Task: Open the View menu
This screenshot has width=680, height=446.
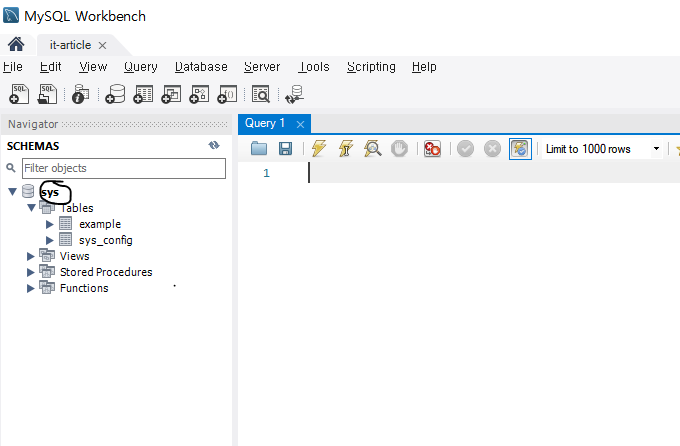Action: pyautogui.click(x=93, y=67)
